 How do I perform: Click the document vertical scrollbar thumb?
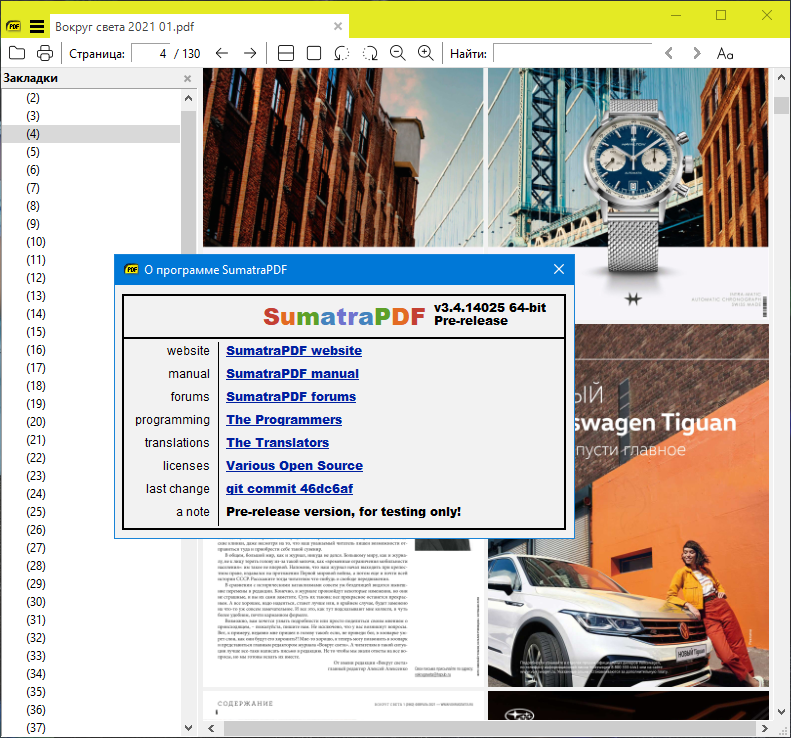click(x=781, y=105)
